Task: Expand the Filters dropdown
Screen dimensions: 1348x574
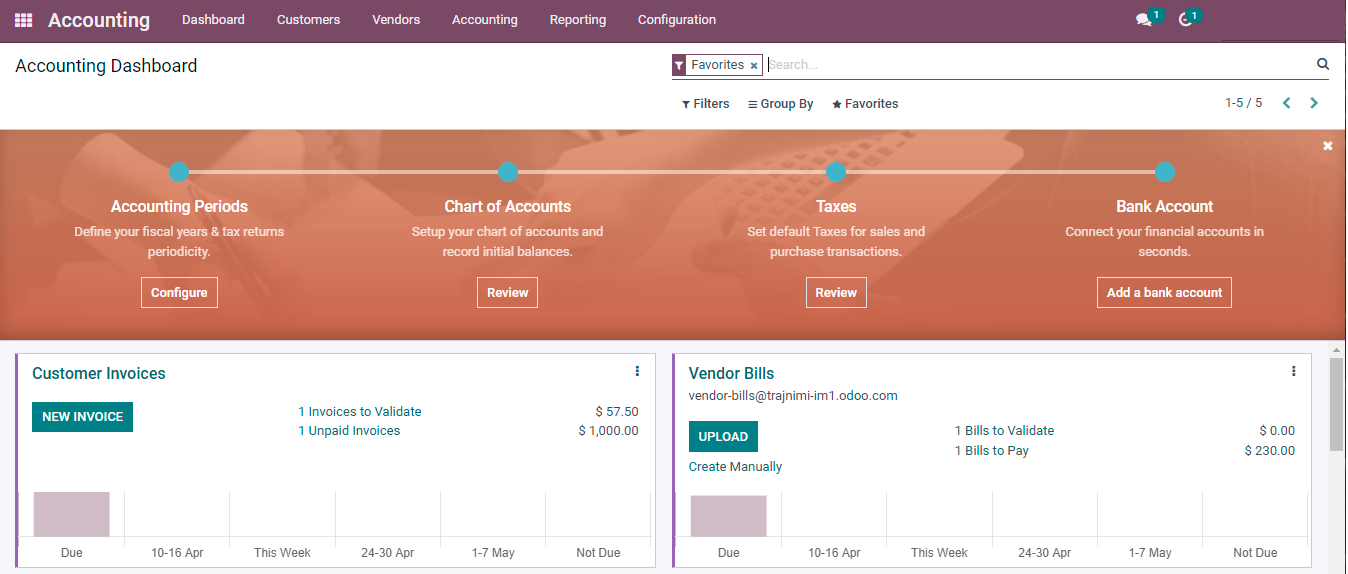Action: (706, 104)
